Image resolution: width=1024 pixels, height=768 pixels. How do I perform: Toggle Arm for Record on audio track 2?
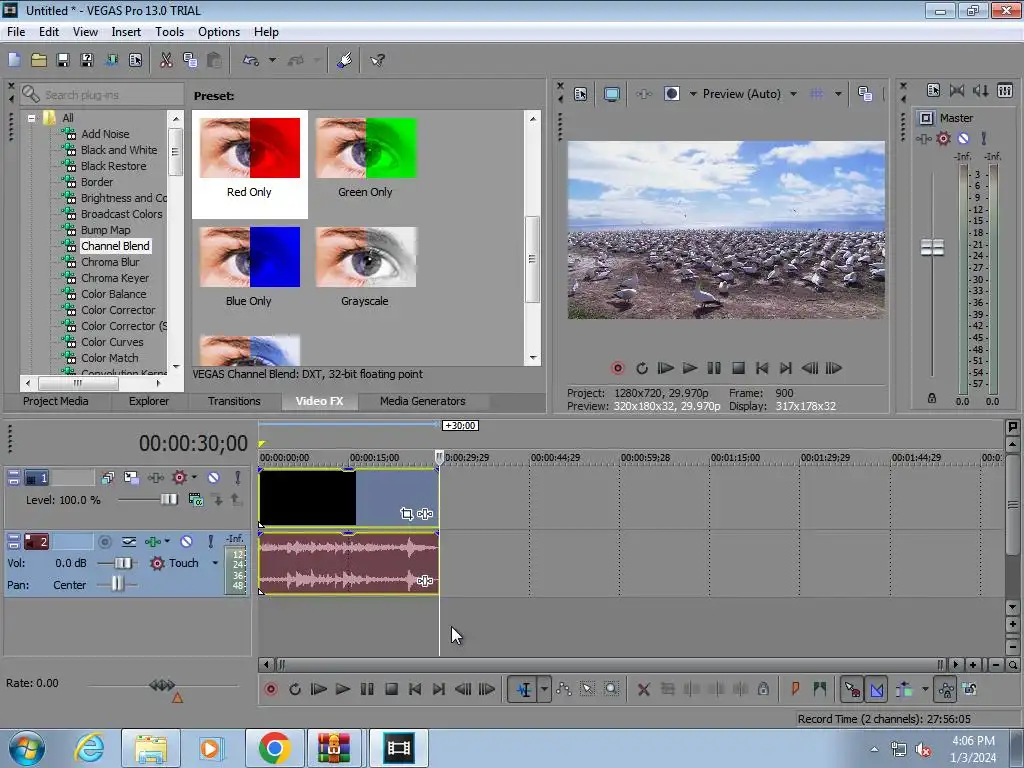point(104,541)
